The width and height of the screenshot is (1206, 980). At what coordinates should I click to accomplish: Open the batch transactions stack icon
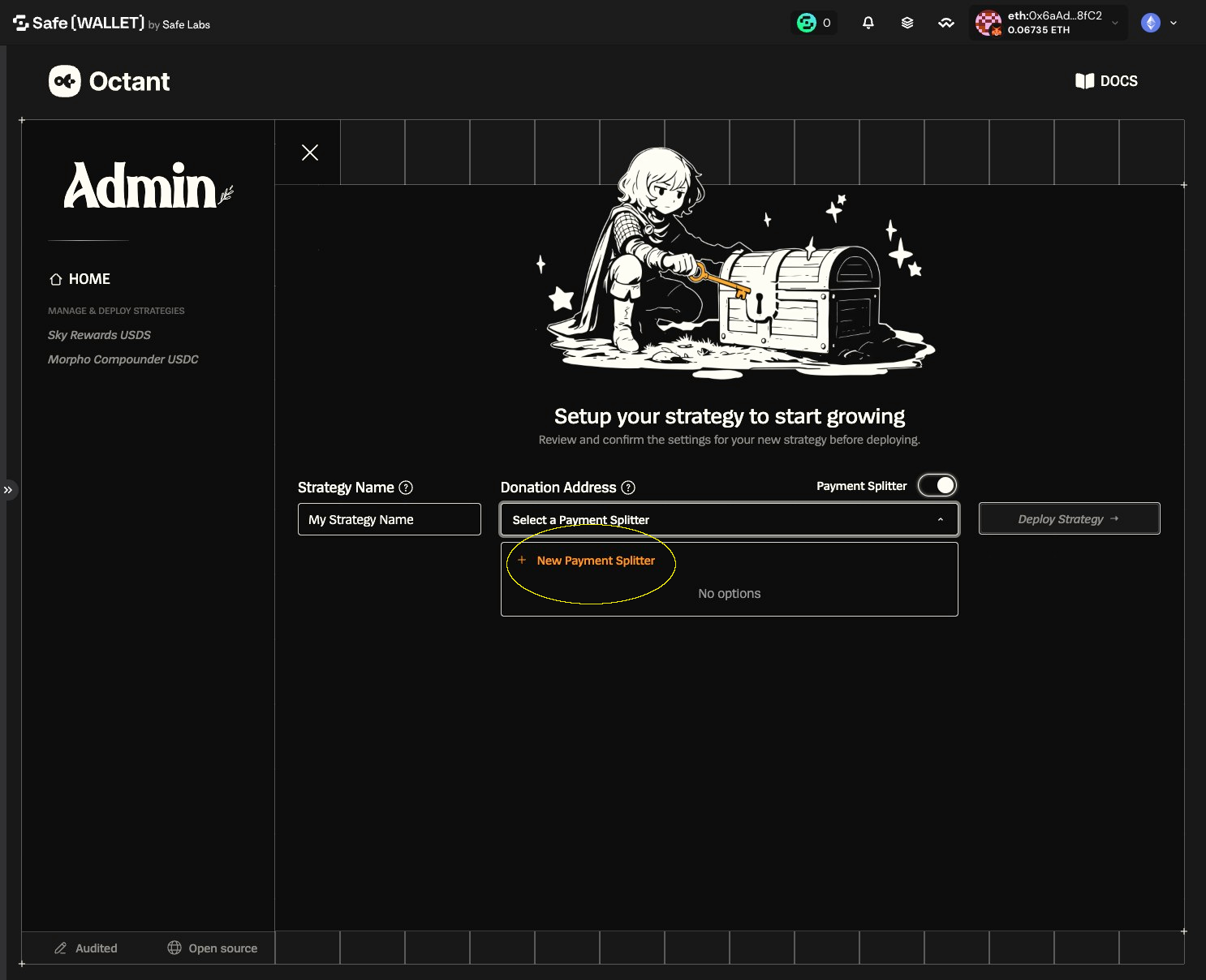coord(907,23)
